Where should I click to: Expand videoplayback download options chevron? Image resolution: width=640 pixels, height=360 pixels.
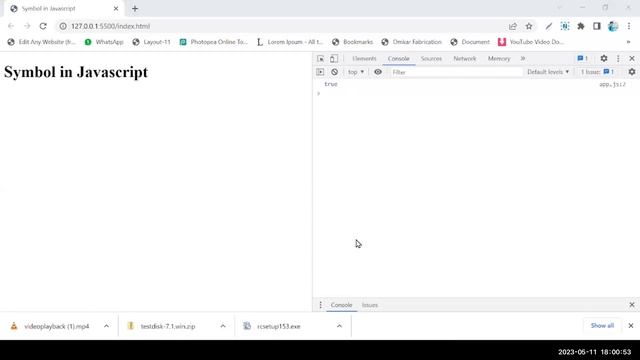coord(106,326)
